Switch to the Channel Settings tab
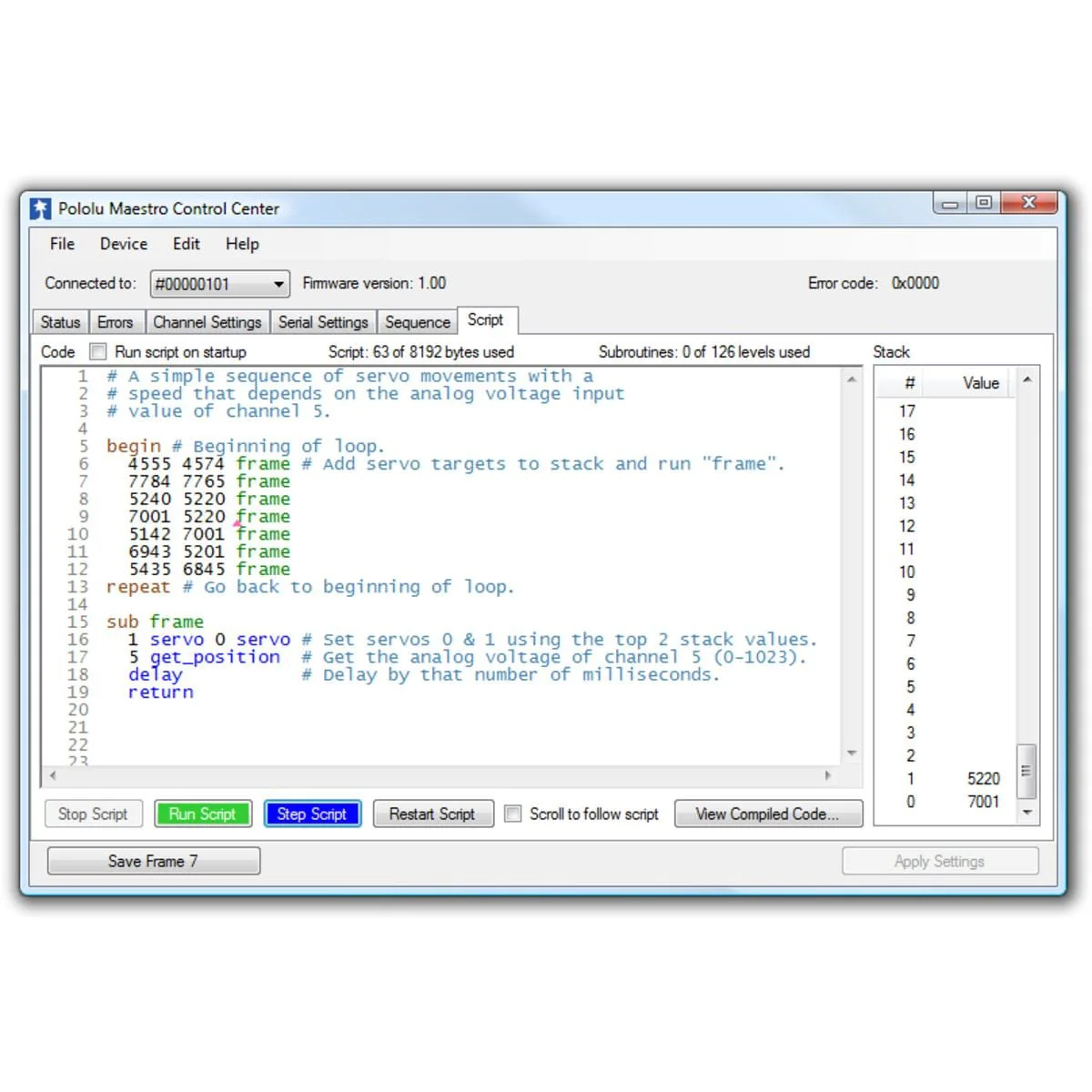1092x1092 pixels. click(207, 322)
